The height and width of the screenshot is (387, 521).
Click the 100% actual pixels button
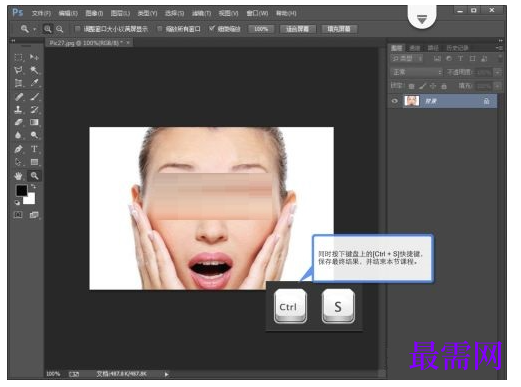coord(261,29)
